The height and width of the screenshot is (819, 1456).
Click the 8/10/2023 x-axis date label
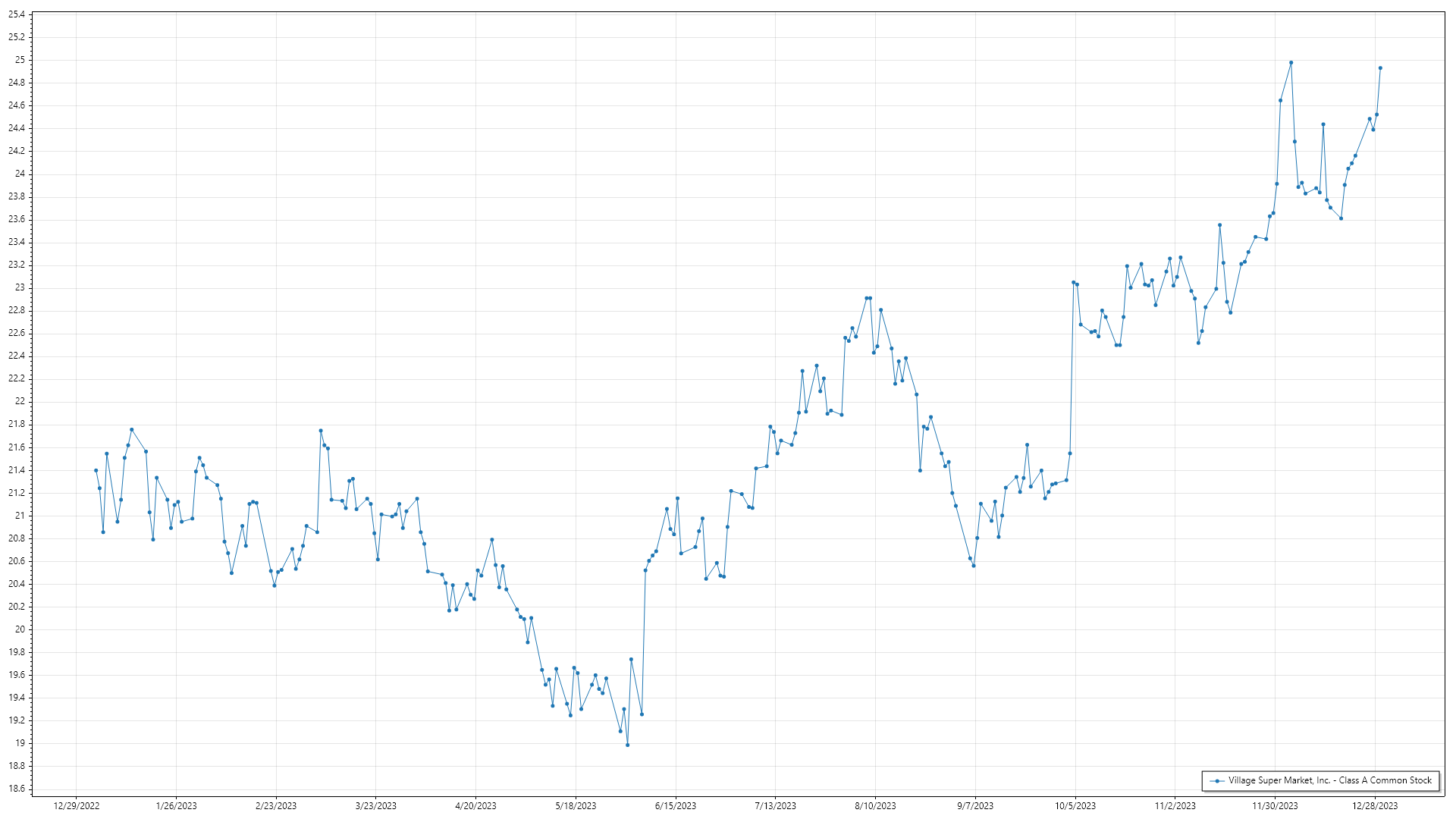875,806
